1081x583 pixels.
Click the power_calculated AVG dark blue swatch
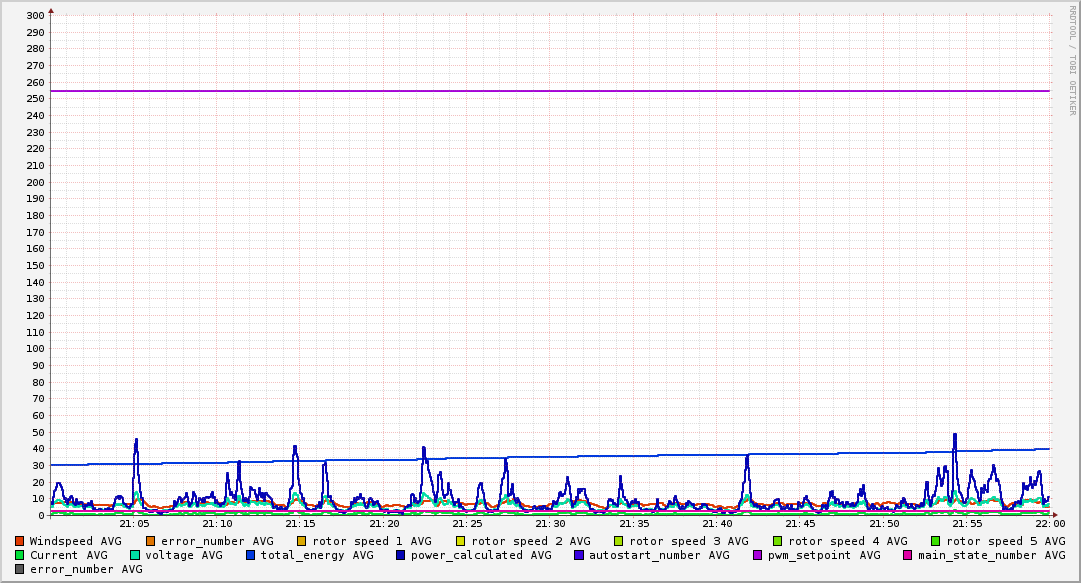(x=400, y=555)
